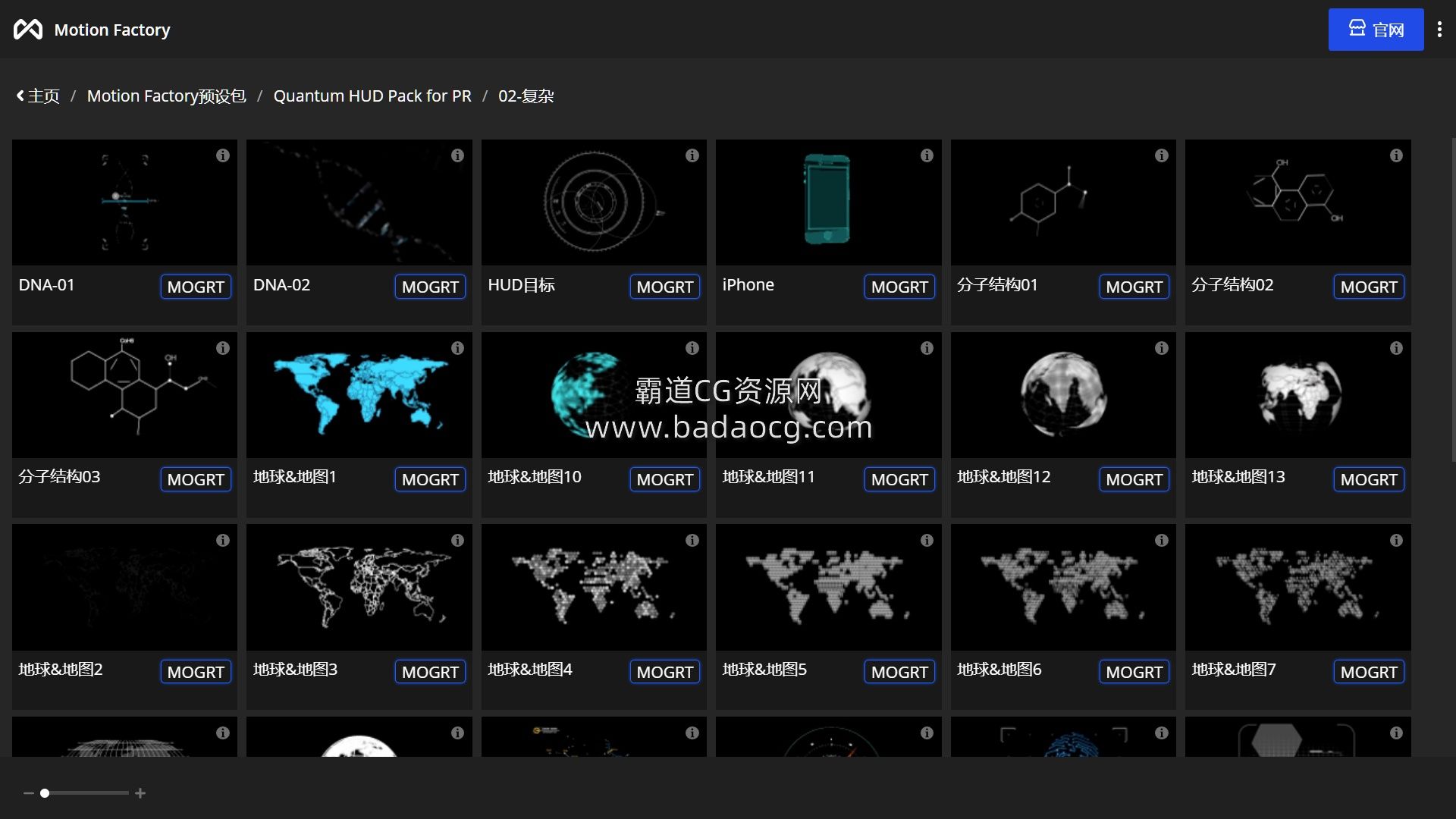Click the back chevron next to 主页
This screenshot has height=819, width=1456.
[20, 96]
